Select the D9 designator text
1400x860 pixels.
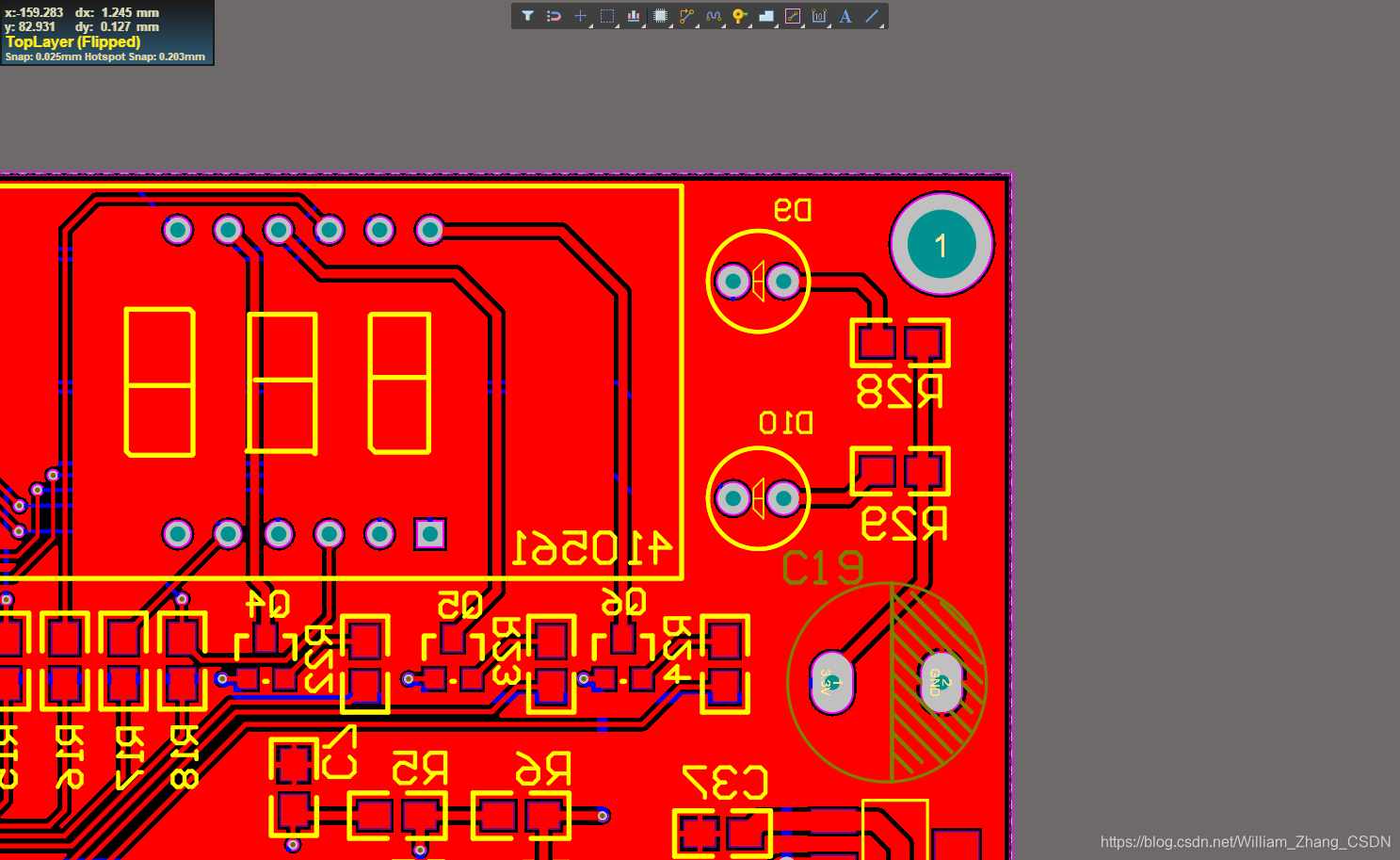(x=793, y=209)
